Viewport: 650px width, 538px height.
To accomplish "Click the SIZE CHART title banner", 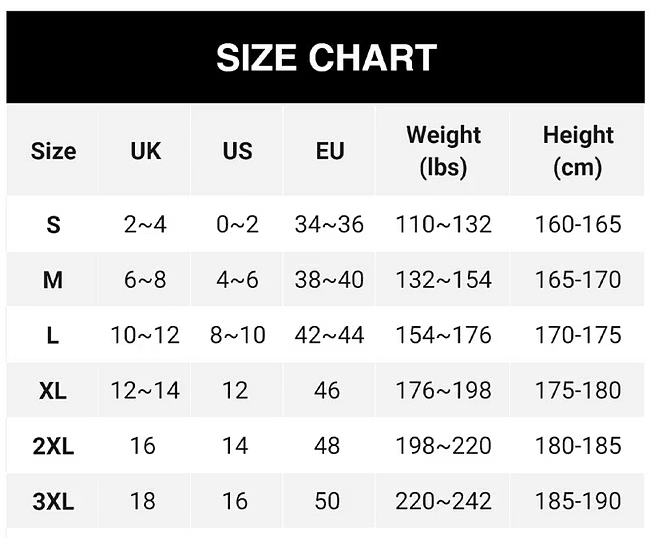I will (325, 57).
